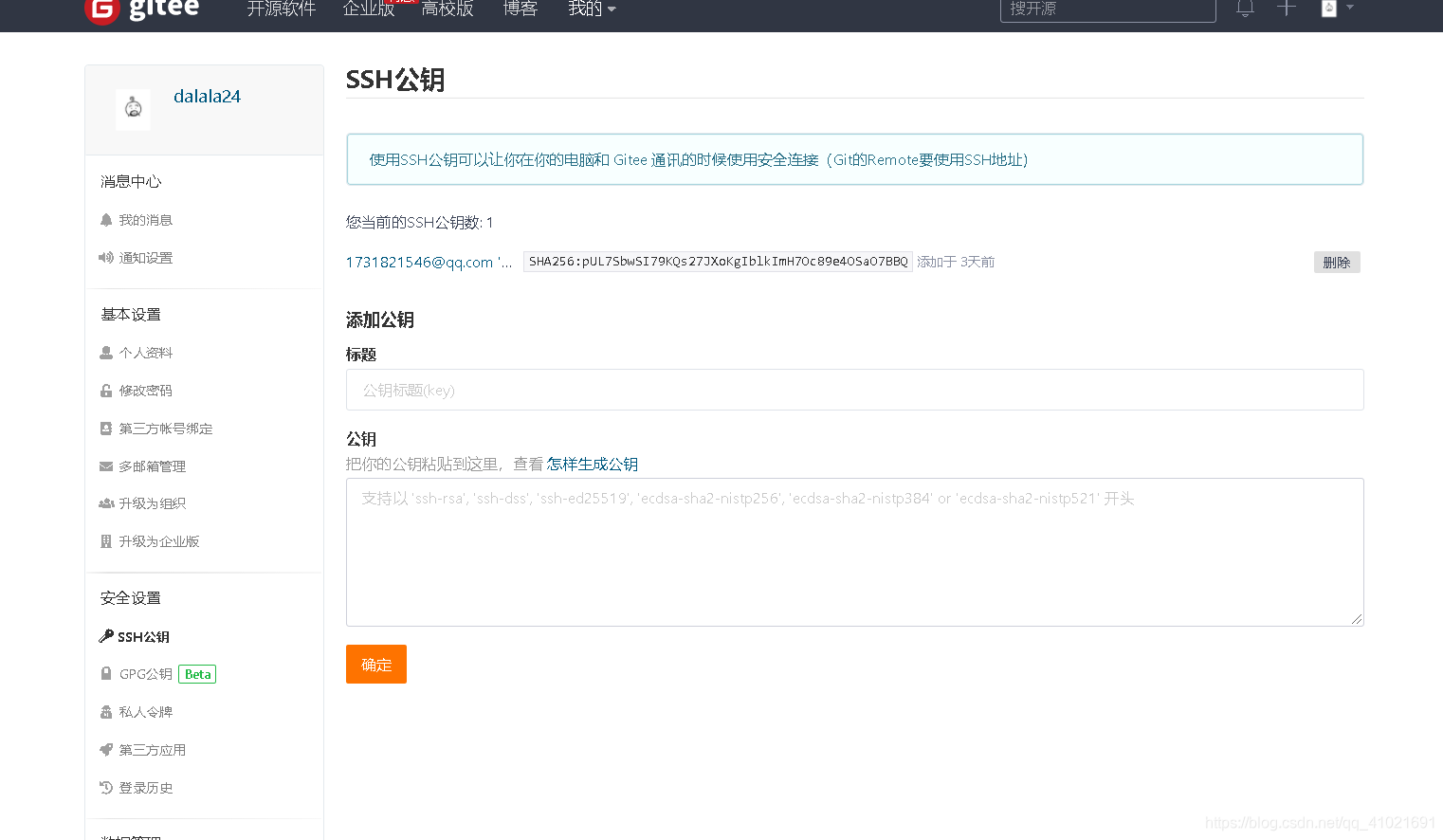
Task: Click the history icon beside 登录历史
Action: point(106,787)
